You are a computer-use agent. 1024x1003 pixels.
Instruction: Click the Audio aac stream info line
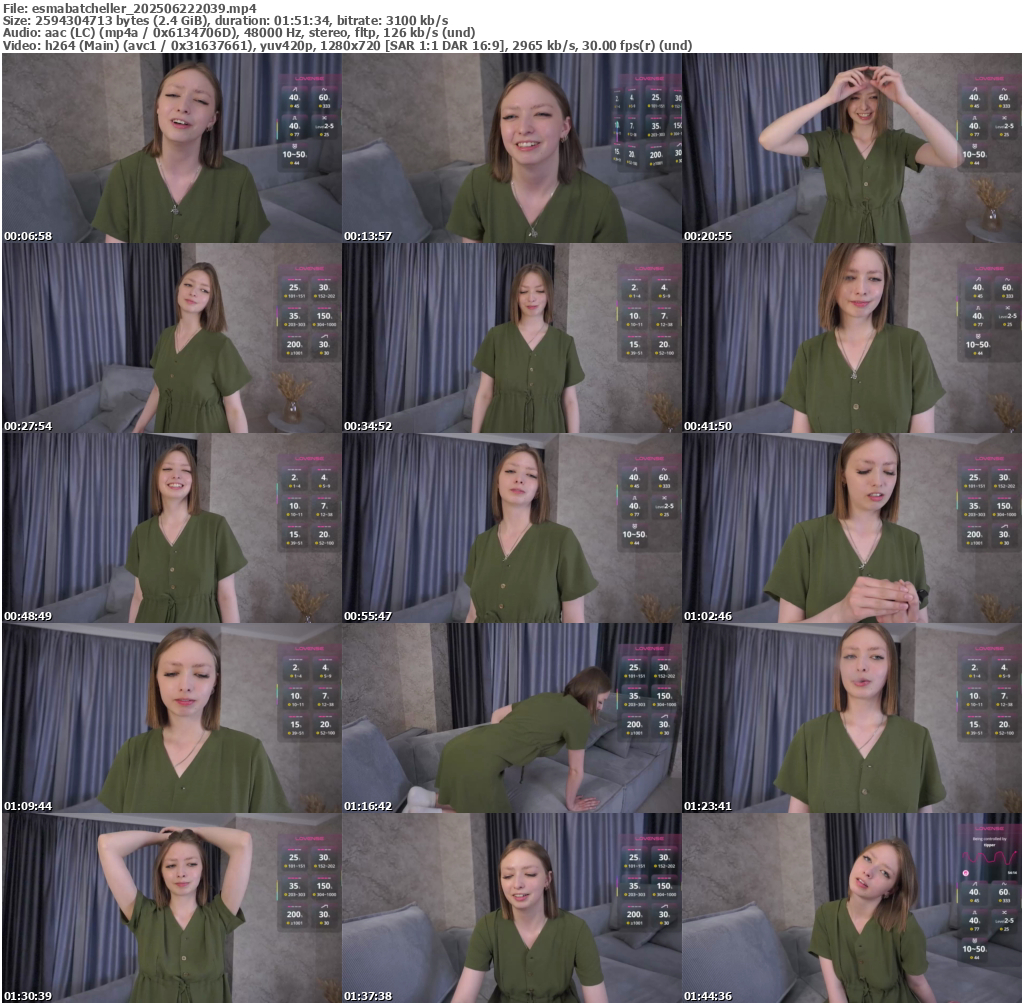tap(239, 32)
